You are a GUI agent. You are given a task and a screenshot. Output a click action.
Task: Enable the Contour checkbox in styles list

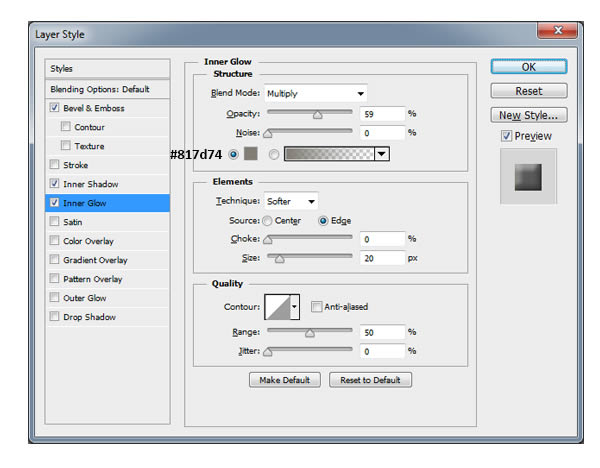click(65, 126)
